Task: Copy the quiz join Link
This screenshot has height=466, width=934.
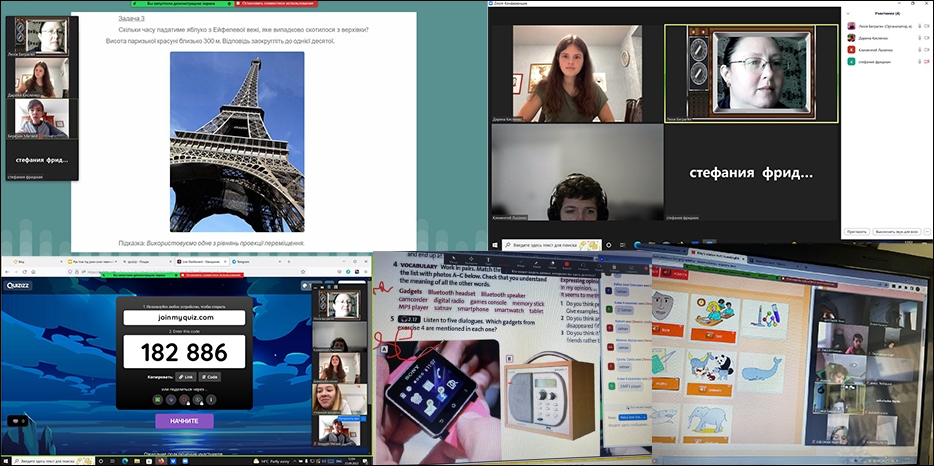Action: click(x=185, y=377)
